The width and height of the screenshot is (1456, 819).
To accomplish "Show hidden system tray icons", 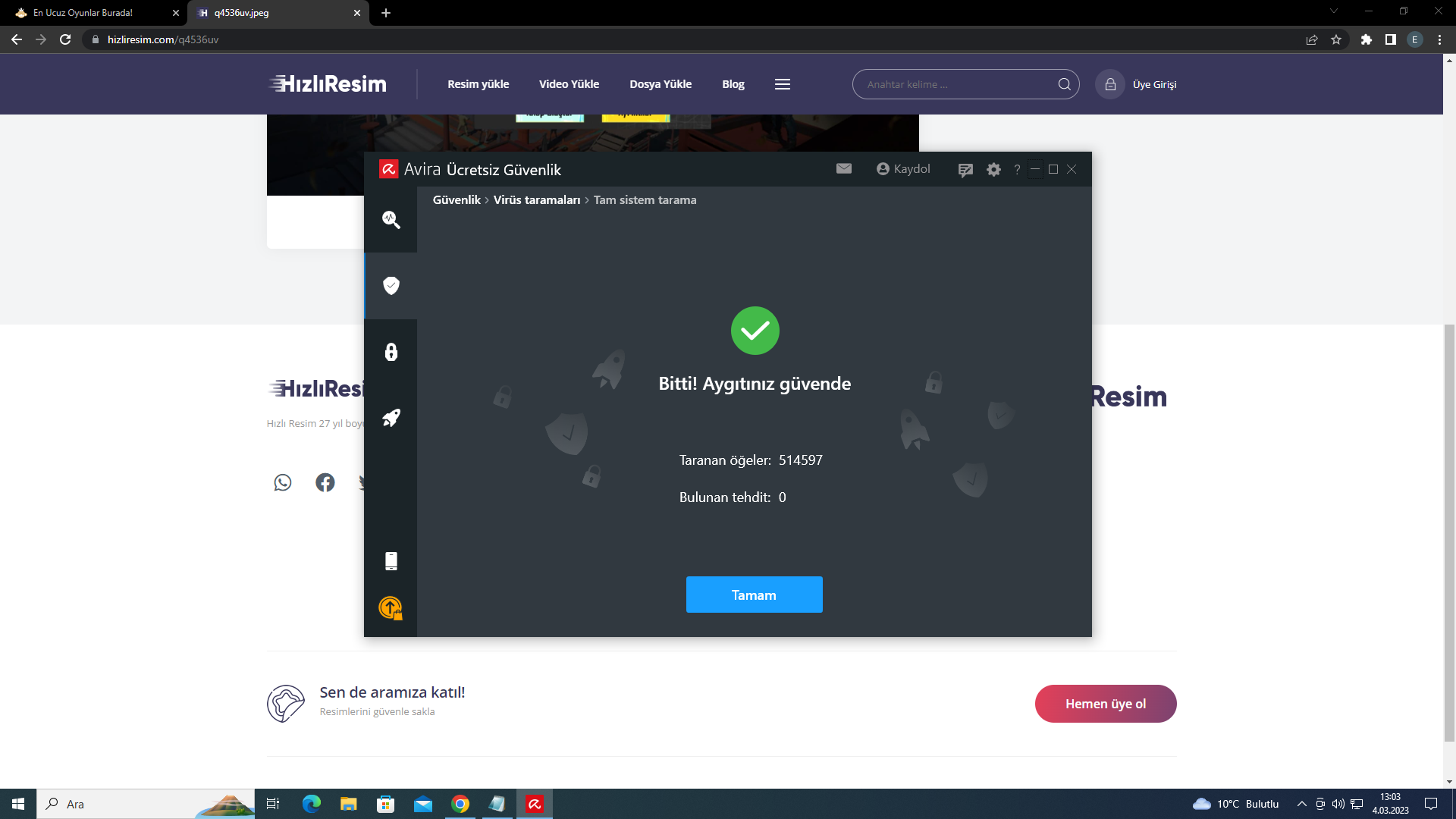I will [x=1301, y=804].
